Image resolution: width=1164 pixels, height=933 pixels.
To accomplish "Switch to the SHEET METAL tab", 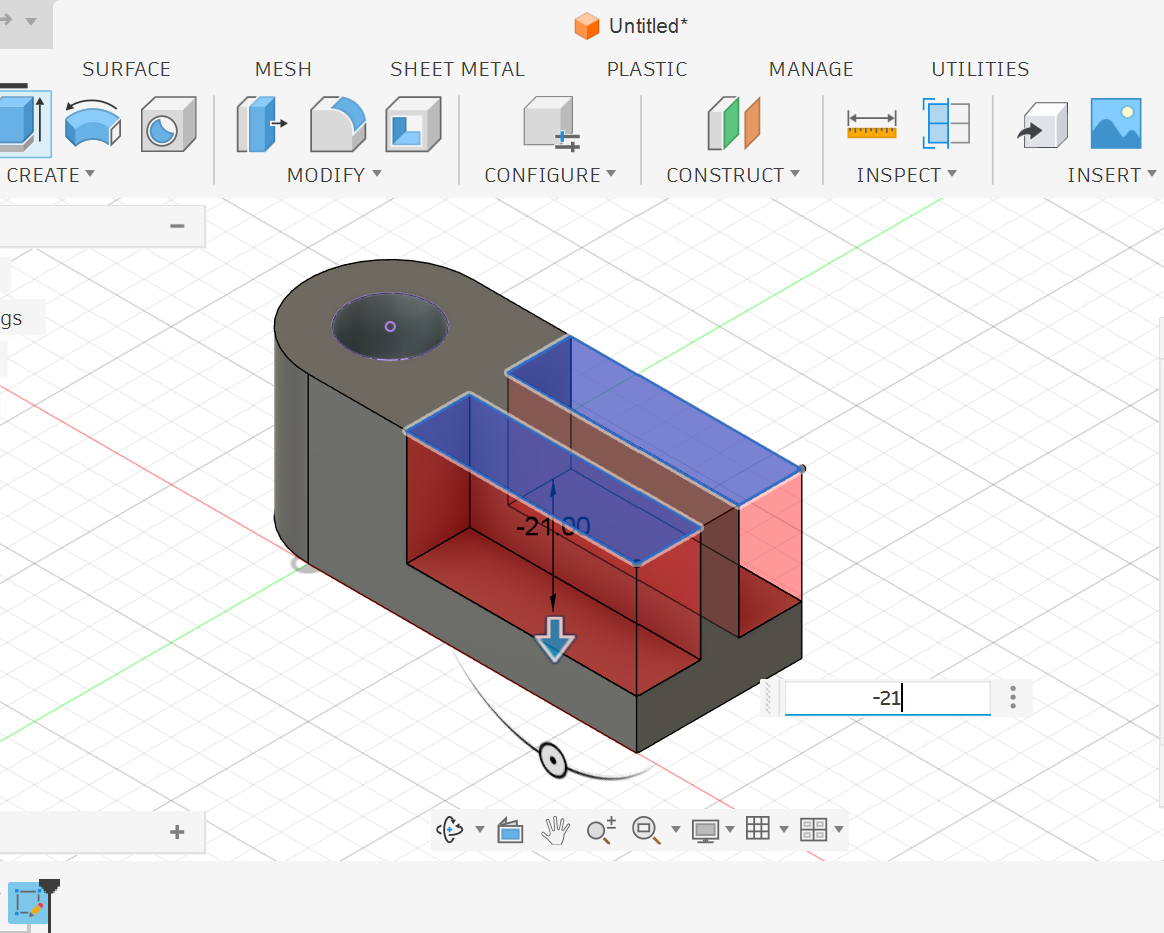I will point(457,69).
